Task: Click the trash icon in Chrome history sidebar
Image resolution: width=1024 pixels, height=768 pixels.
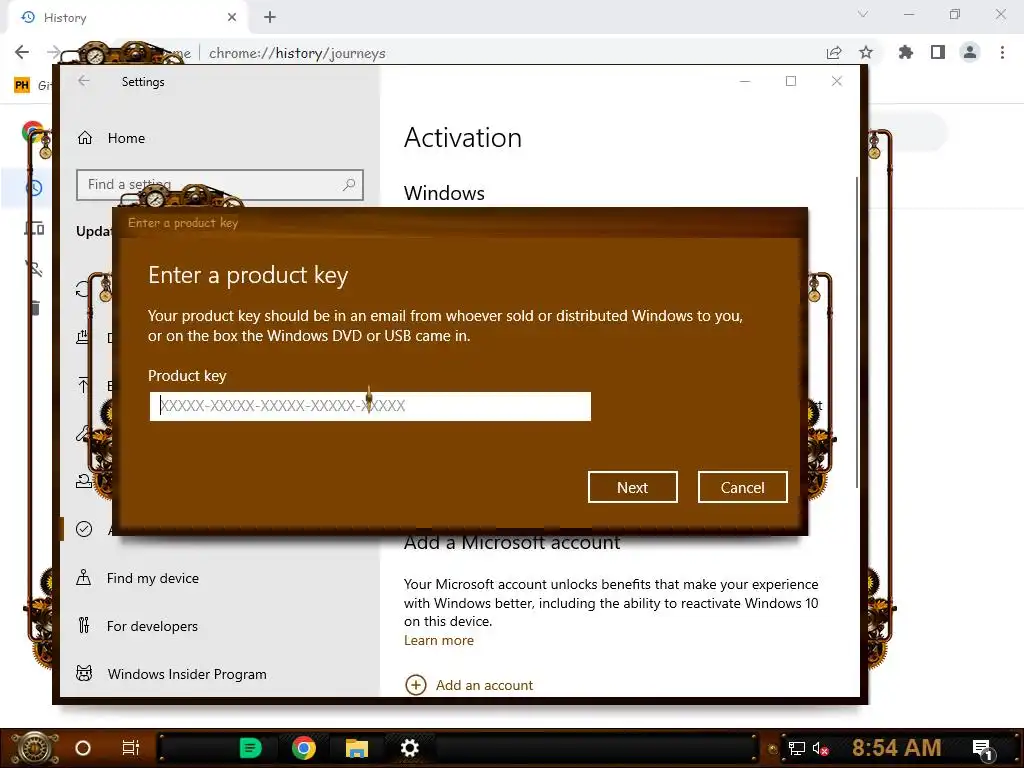Action: pyautogui.click(x=35, y=307)
